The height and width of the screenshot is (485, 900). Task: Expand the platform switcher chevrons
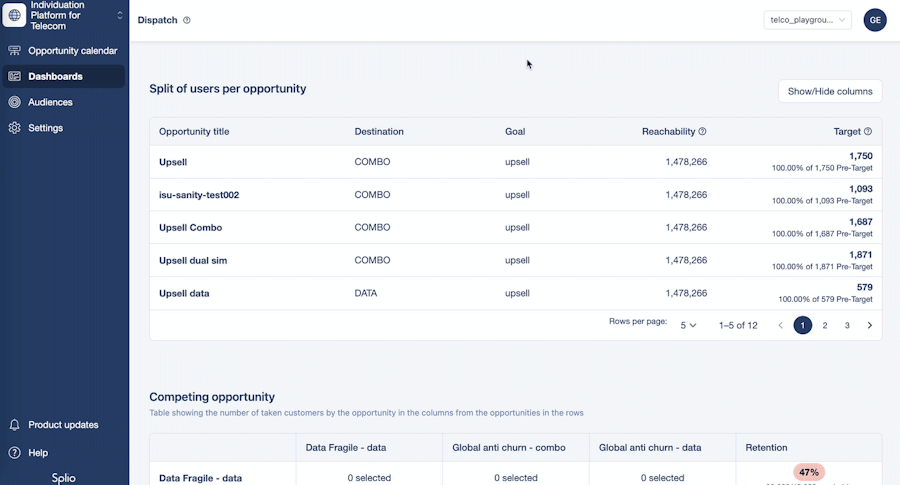pos(120,15)
